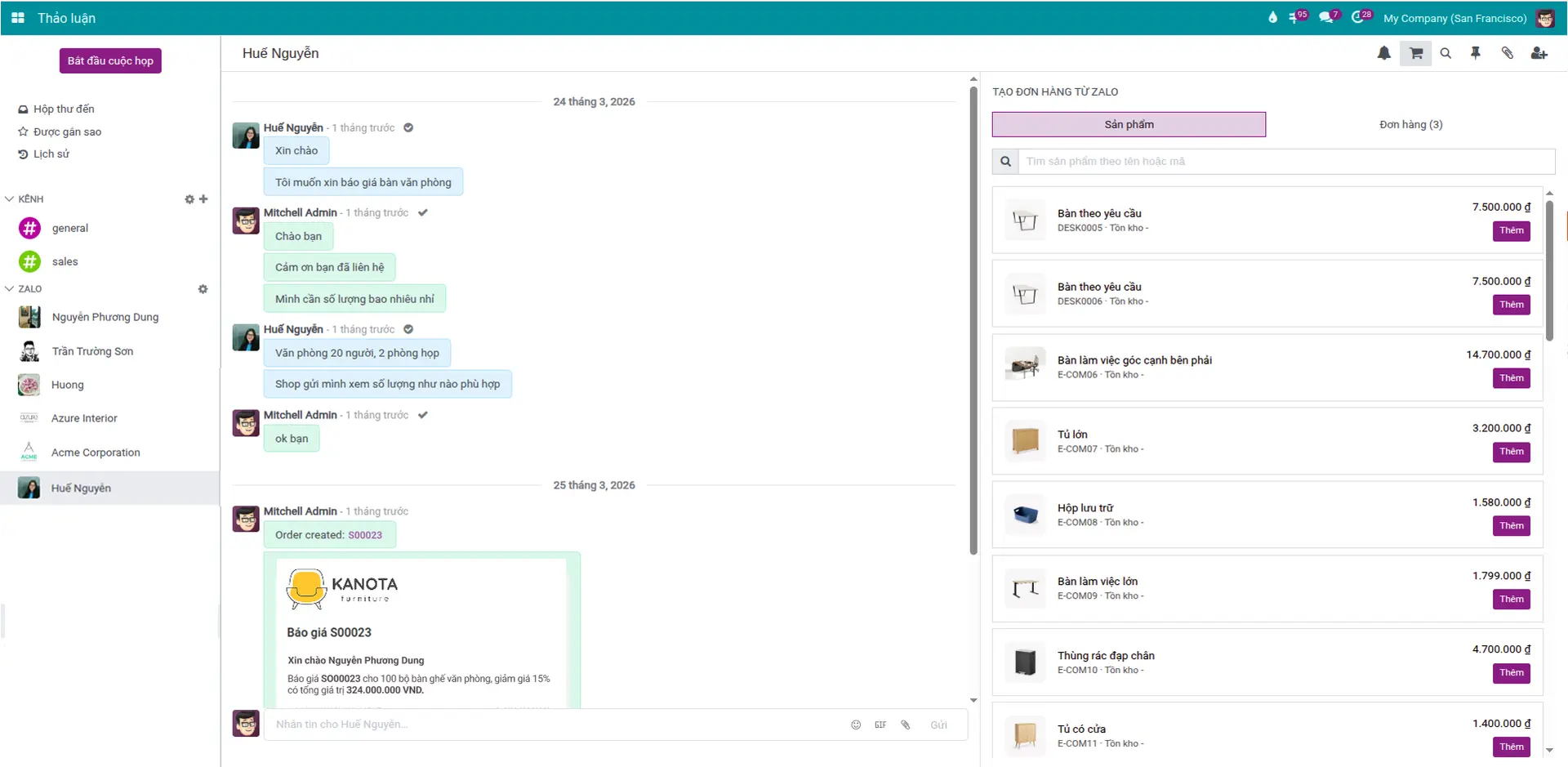This screenshot has height=767, width=1568.
Task: Open order link S00023 in chat
Action: click(x=365, y=536)
